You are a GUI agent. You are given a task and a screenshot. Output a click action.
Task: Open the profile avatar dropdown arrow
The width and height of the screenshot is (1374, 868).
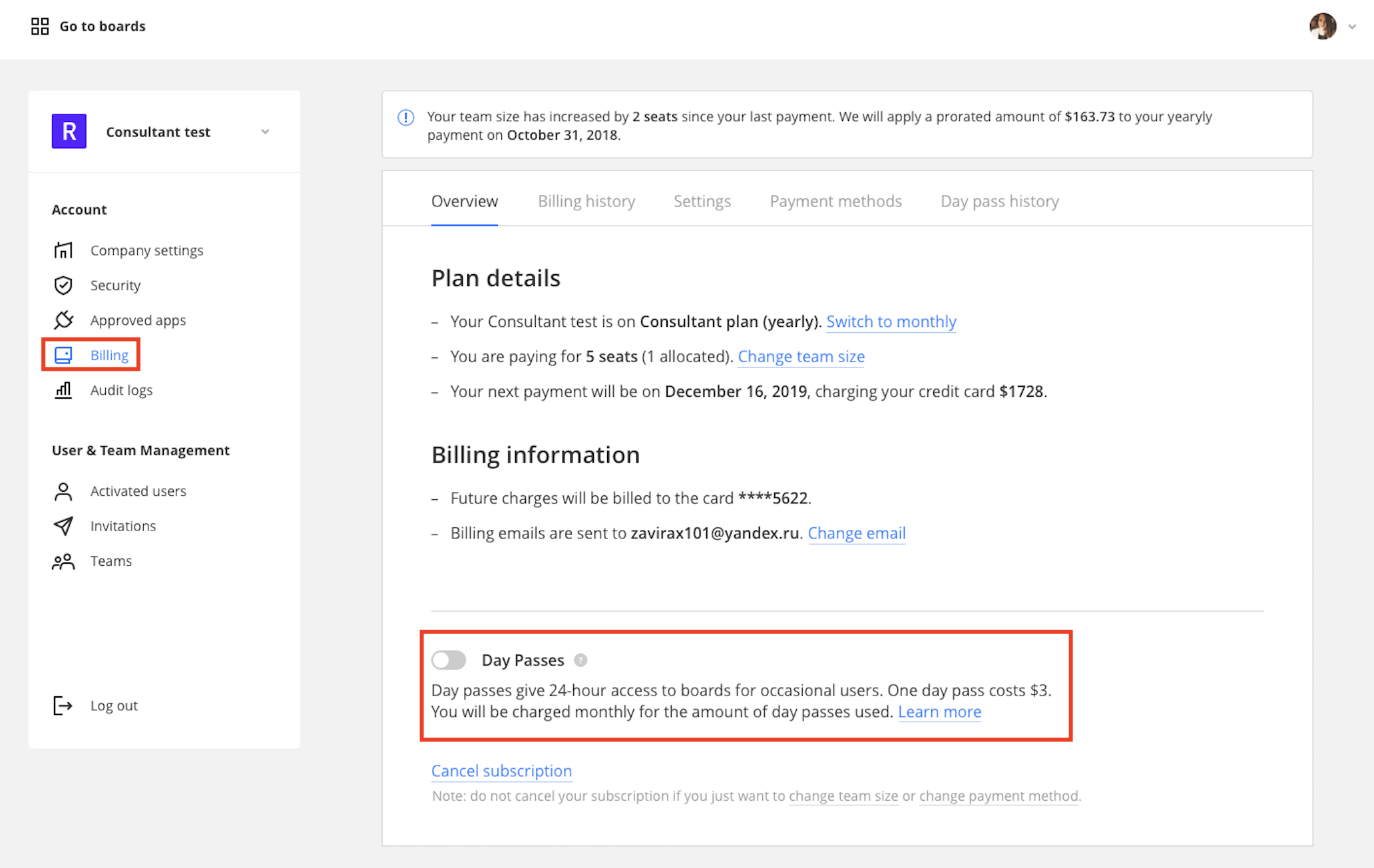(x=1352, y=27)
